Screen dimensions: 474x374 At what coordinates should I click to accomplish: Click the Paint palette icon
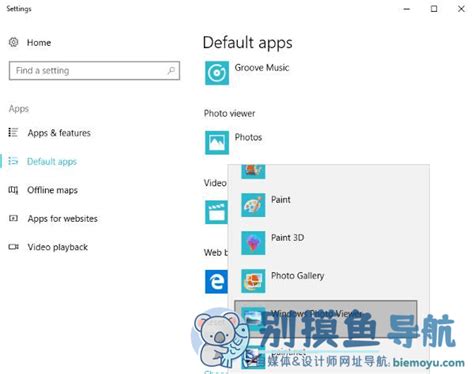pos(253,205)
